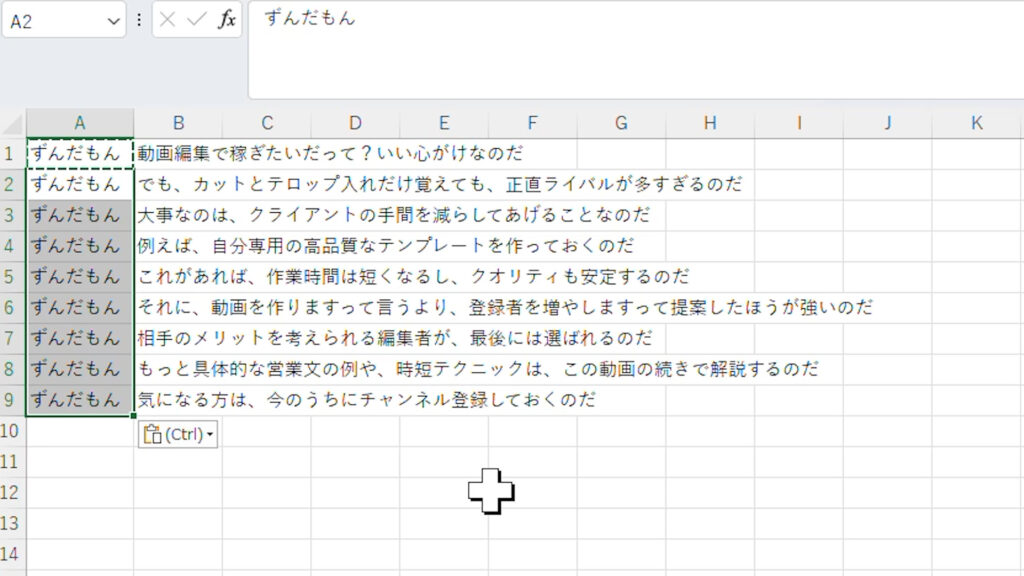The width and height of the screenshot is (1024, 576).
Task: Click the row 5 cell starting これがあれば
Action: point(178,277)
